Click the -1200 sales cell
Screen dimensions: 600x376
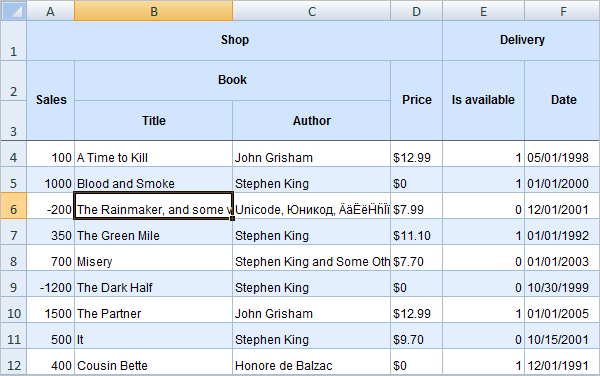click(51, 284)
